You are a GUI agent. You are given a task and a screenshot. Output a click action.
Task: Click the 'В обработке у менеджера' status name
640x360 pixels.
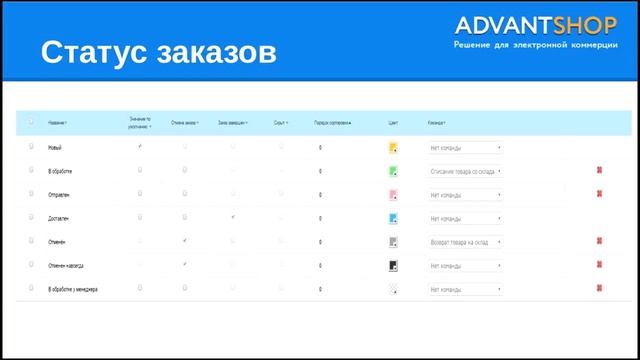point(73,290)
